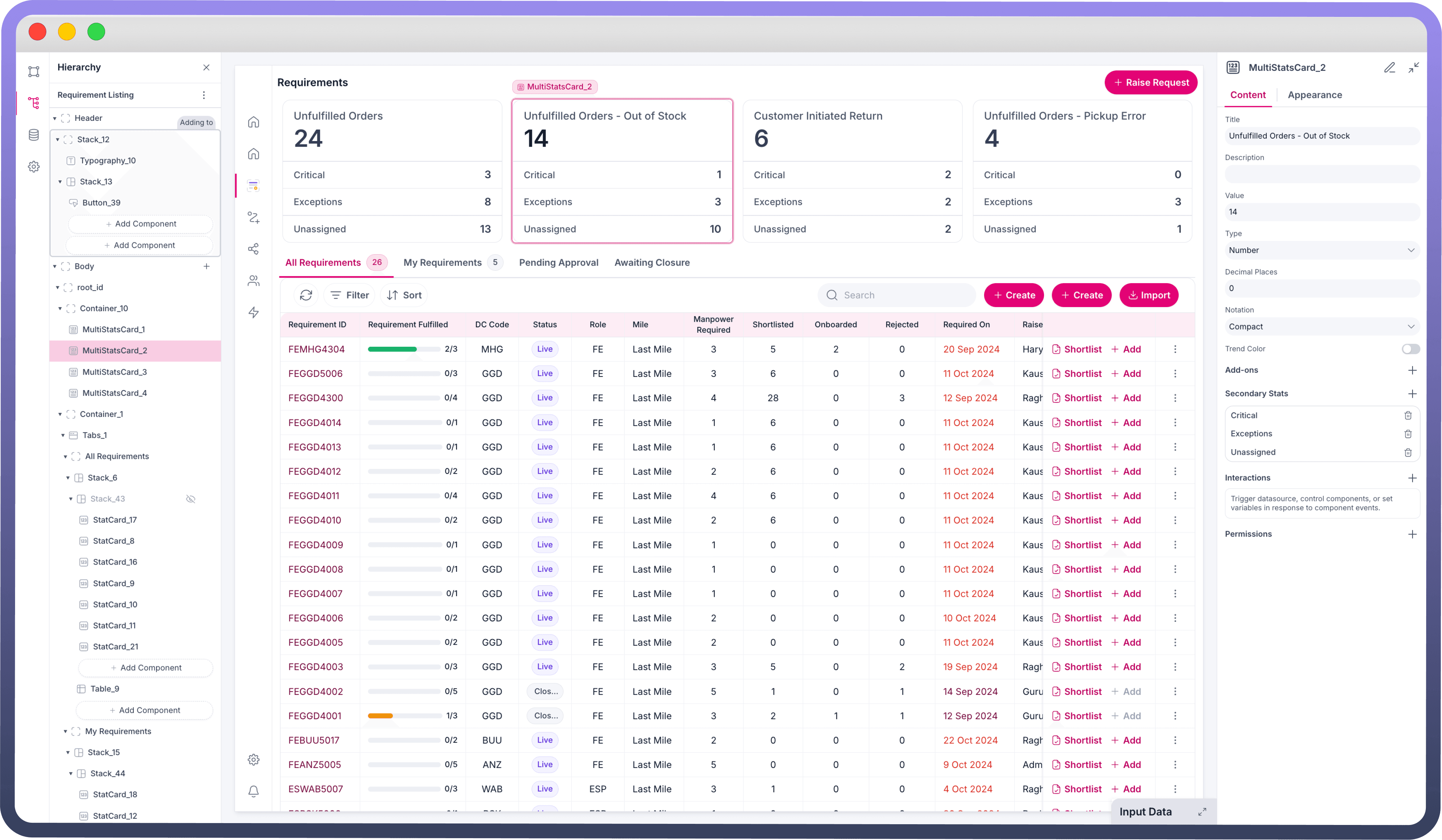Switch to the Appearance tab
1442x840 pixels.
coord(1314,95)
